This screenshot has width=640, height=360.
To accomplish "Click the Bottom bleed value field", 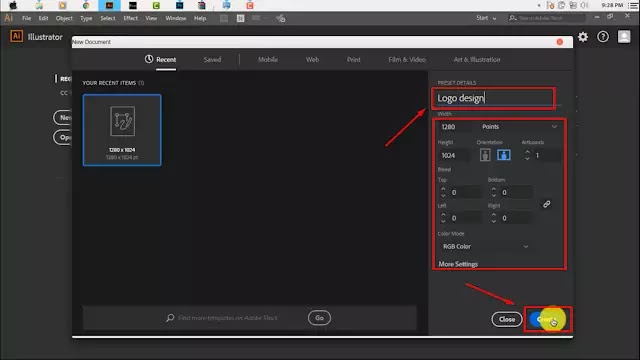I will pyautogui.click(x=516, y=192).
